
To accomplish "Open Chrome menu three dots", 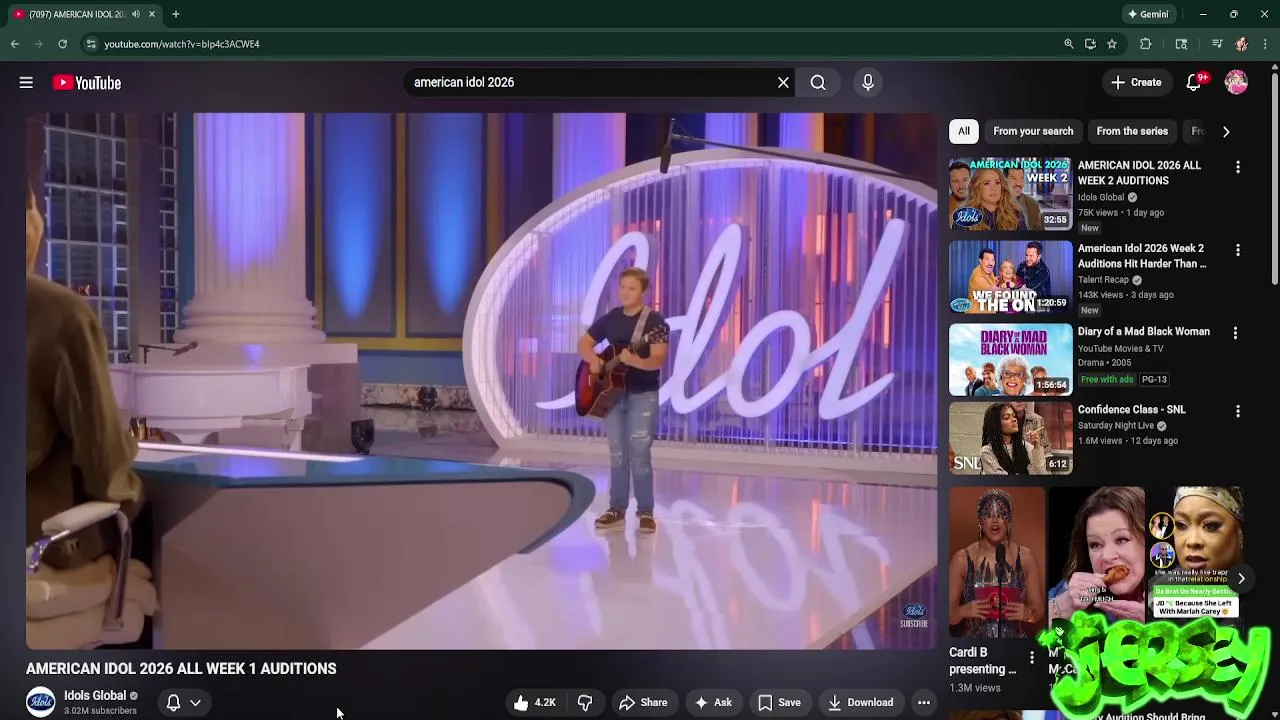I will tap(1266, 44).
